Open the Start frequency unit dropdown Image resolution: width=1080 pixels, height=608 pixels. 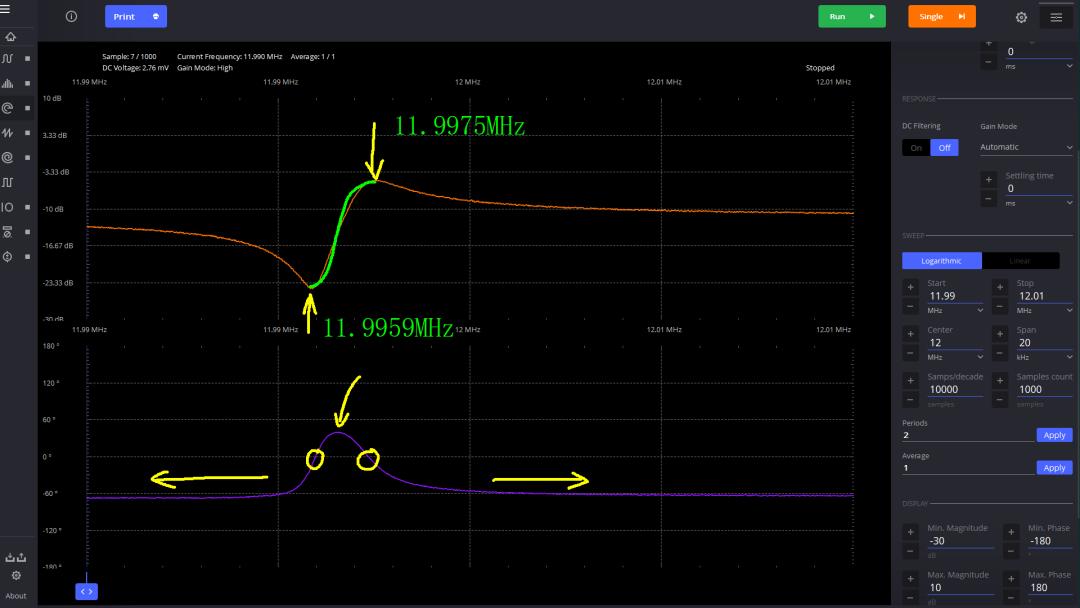coord(955,310)
